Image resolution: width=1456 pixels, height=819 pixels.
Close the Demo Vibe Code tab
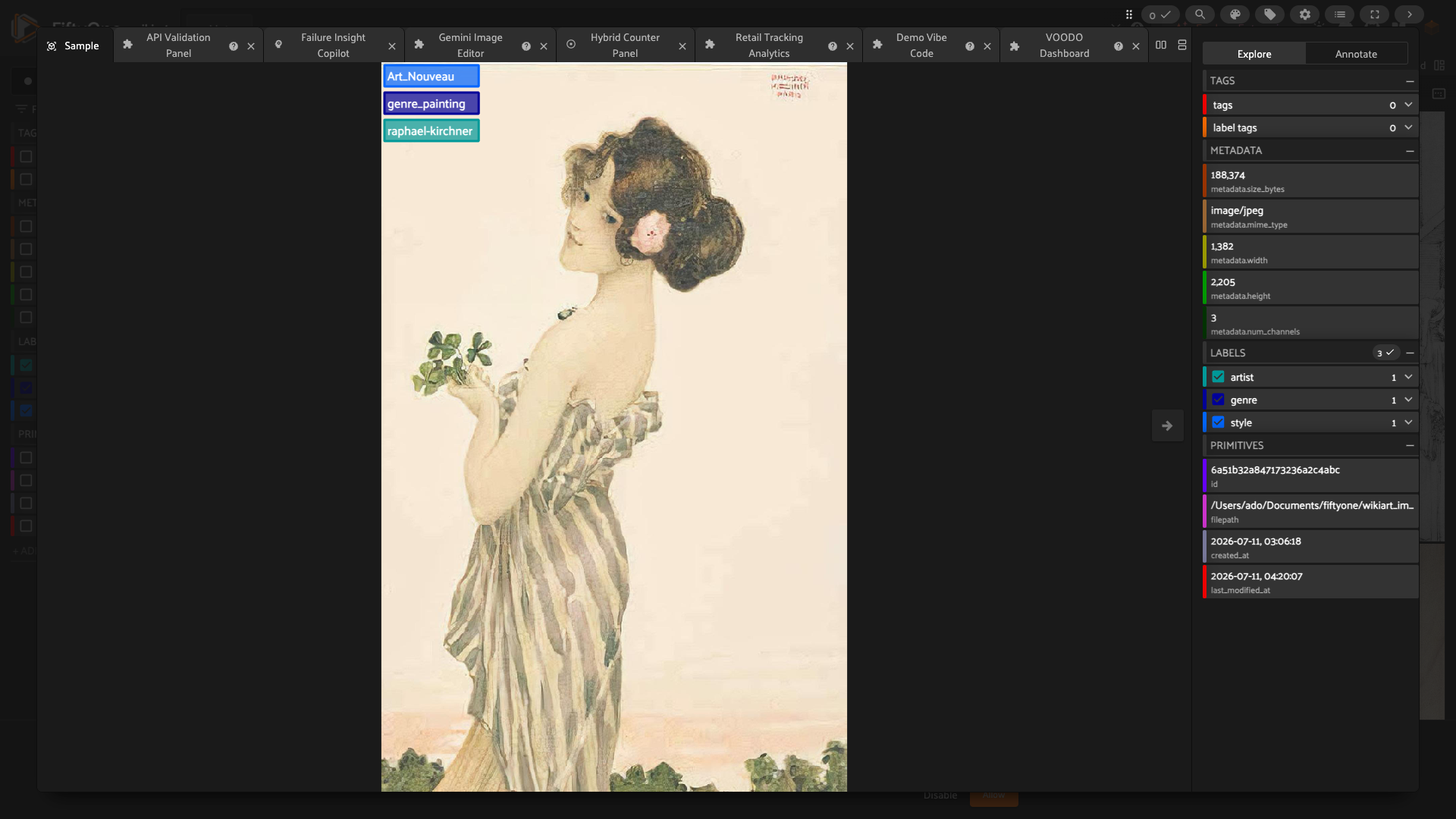coord(987,46)
